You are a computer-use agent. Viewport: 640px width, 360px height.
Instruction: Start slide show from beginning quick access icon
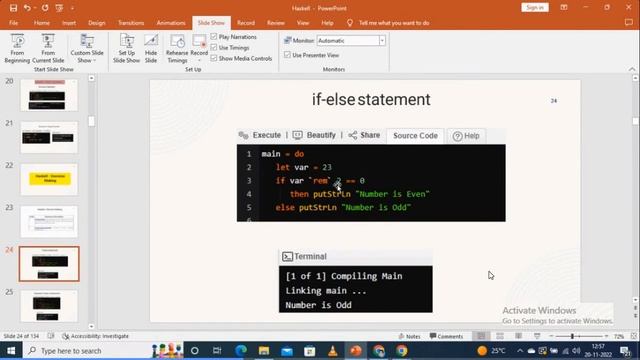coord(59,8)
